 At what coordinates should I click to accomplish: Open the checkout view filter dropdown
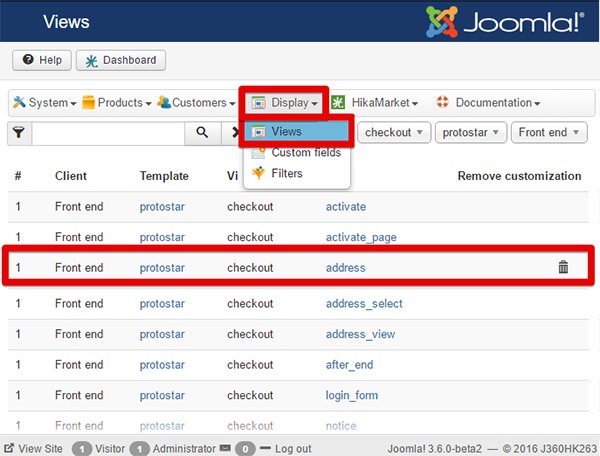tap(394, 132)
